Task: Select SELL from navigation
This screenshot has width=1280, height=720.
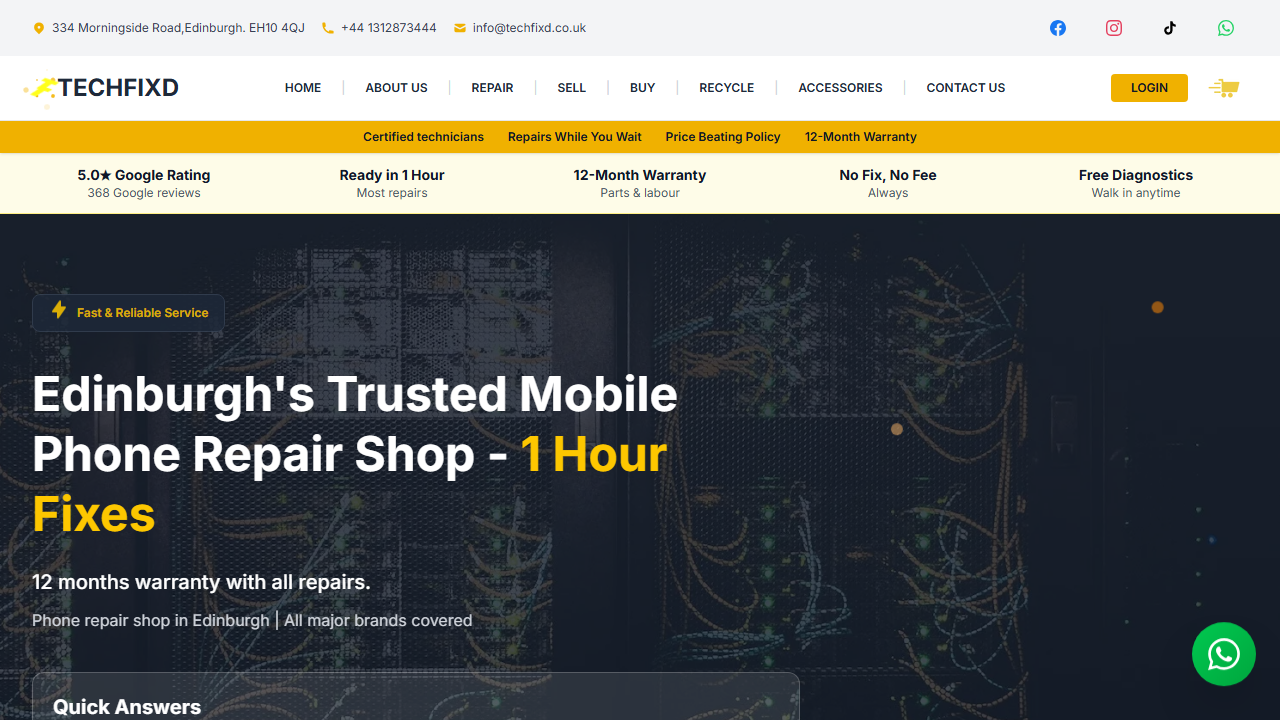Action: (572, 88)
